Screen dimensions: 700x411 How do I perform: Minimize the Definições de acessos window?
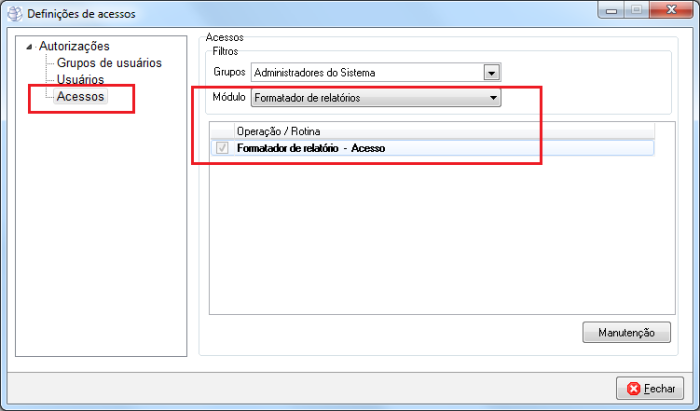pyautogui.click(x=612, y=10)
